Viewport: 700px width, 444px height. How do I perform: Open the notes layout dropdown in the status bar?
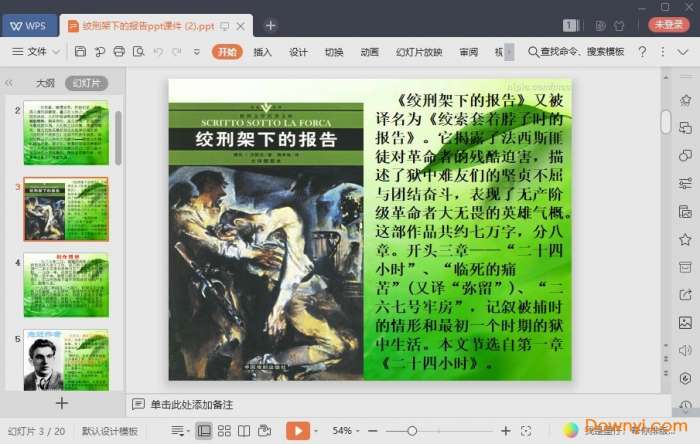(180, 431)
